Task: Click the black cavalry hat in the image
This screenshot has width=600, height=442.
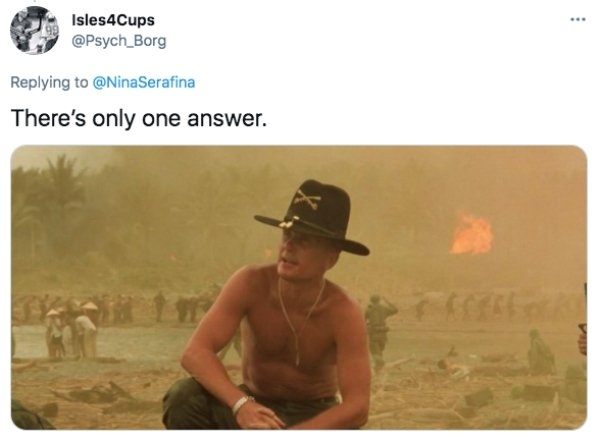Action: pyautogui.click(x=314, y=217)
